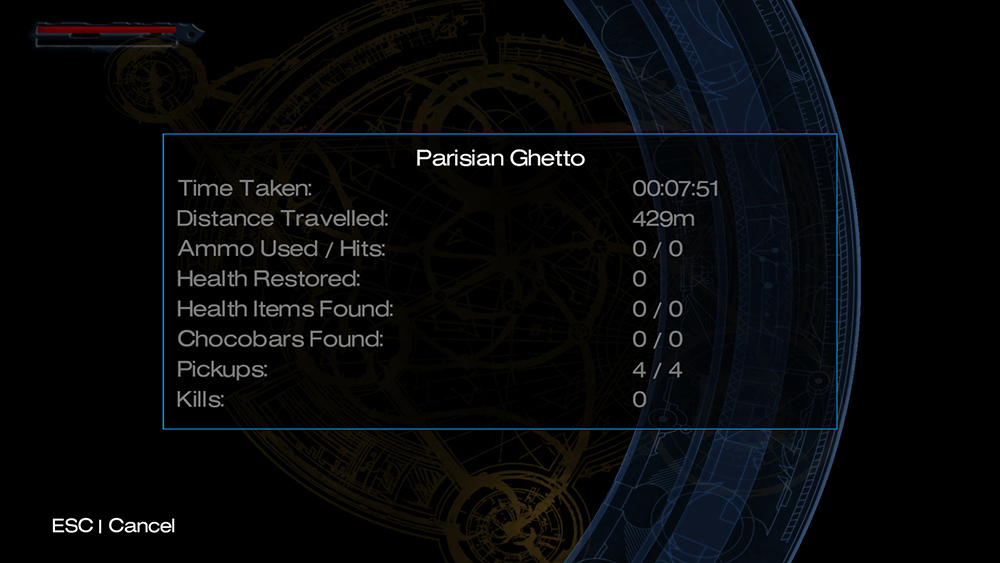Click the 4 / 4 pickups value
The height and width of the screenshot is (563, 1000).
(x=657, y=369)
